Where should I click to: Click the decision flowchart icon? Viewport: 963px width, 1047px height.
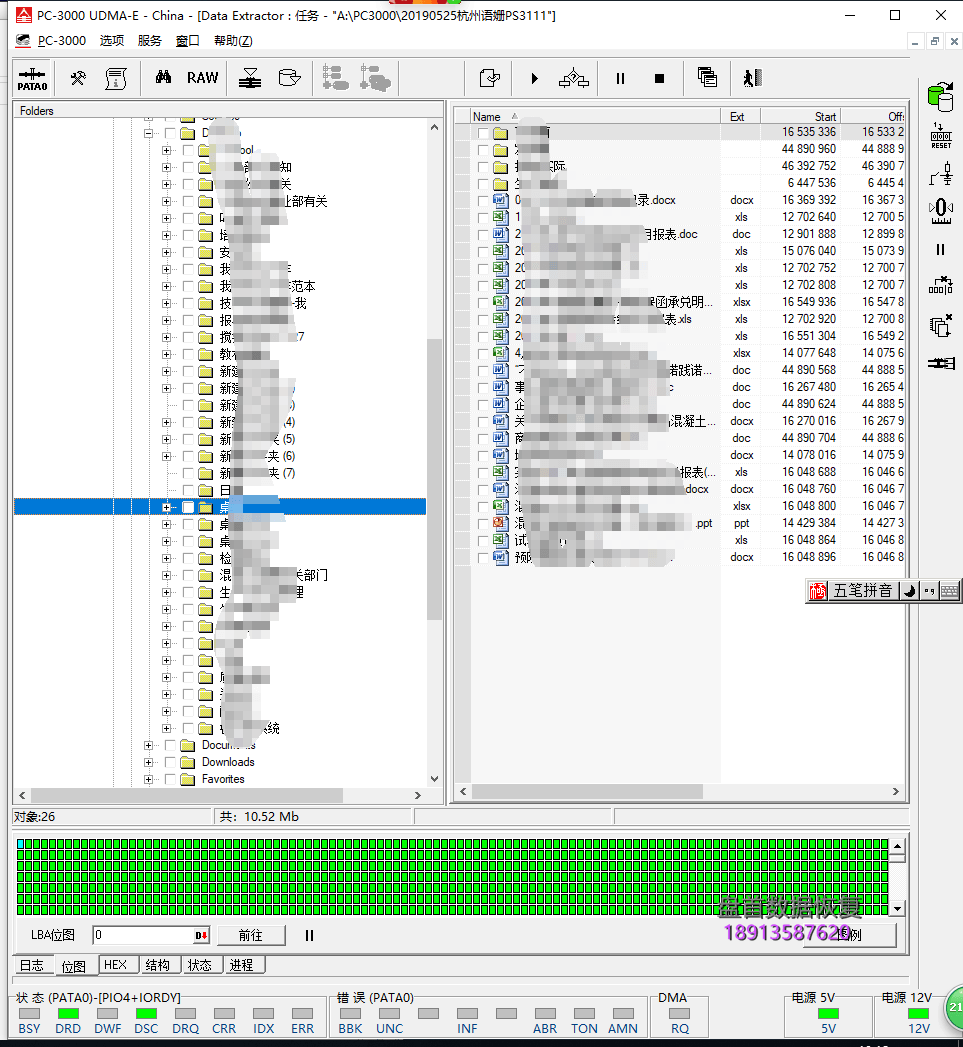tap(574, 78)
